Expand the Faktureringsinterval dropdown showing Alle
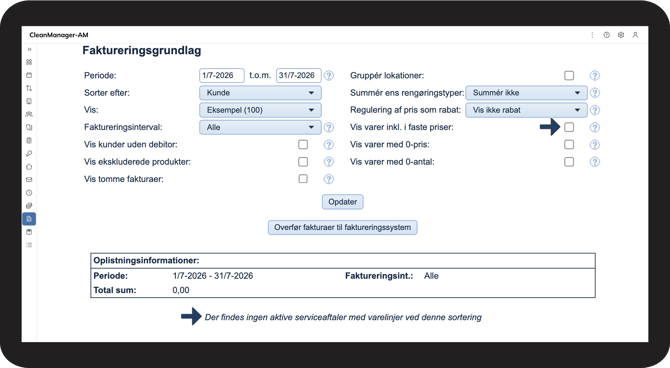Screen dimensions: 670x368 coord(260,127)
